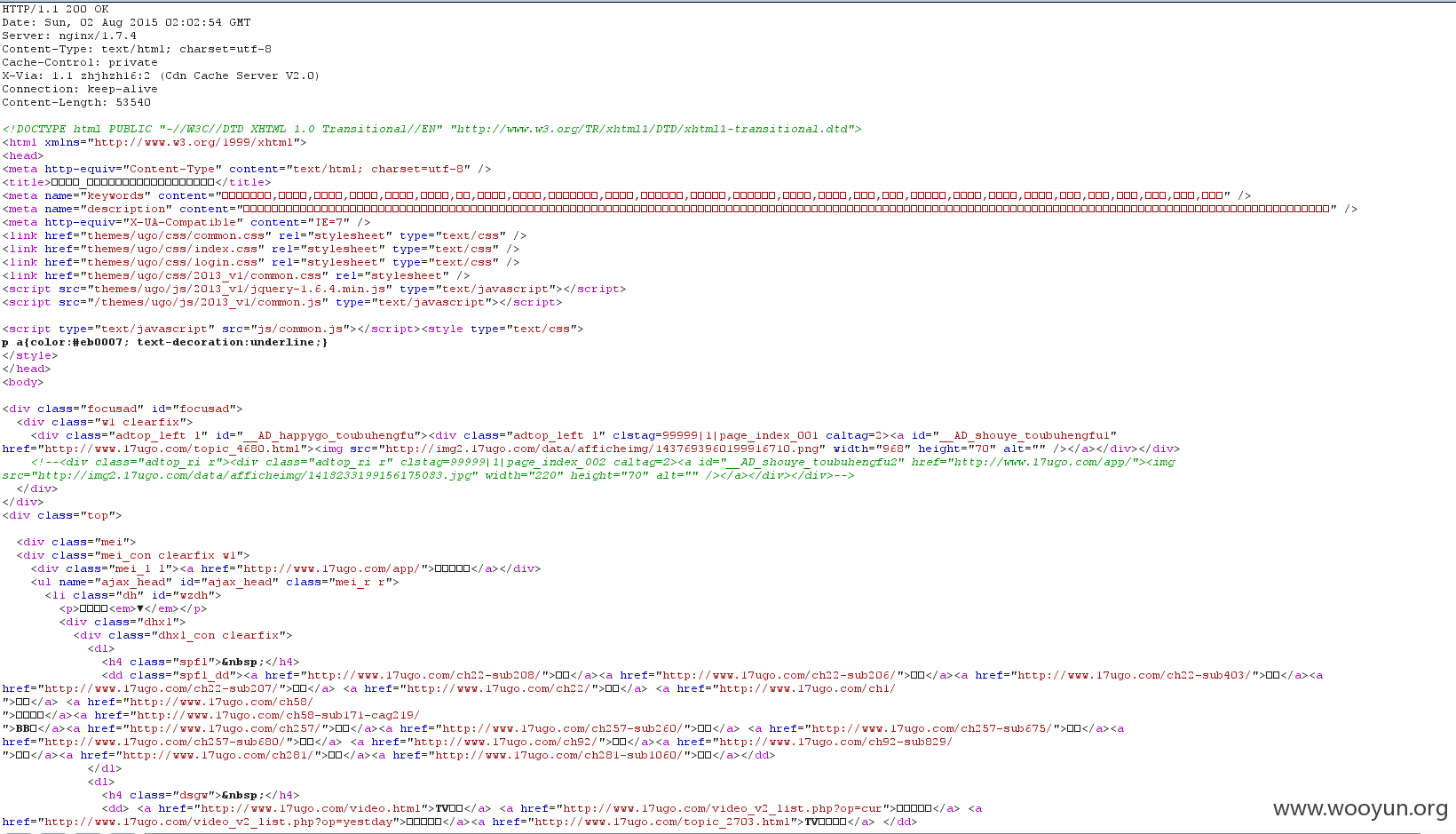Screen dimensions: 1456x834
Task: Select 'Content-Type: text/html; charset=utf-8' header
Action: (137, 49)
